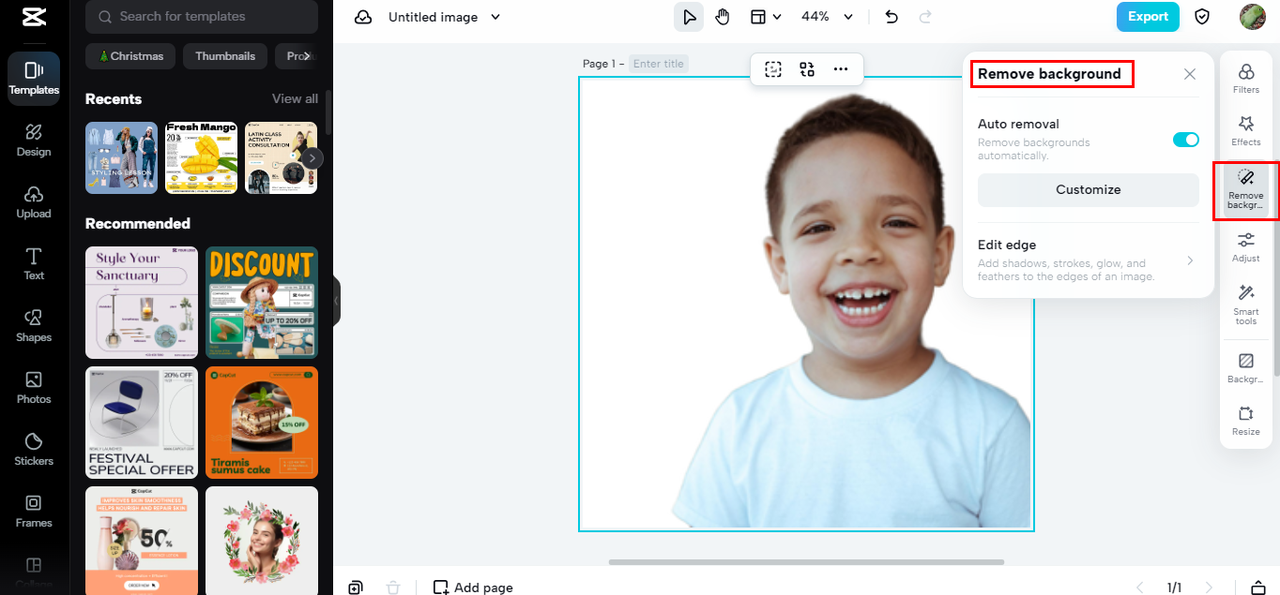Image resolution: width=1280 pixels, height=595 pixels.
Task: Expand the Edit edge options
Action: (x=1088, y=260)
